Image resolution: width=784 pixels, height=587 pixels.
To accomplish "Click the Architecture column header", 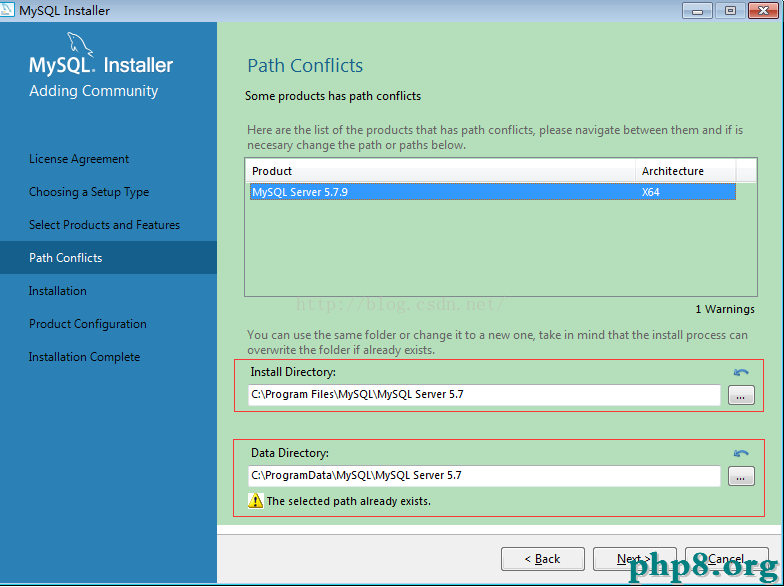I will coord(686,171).
